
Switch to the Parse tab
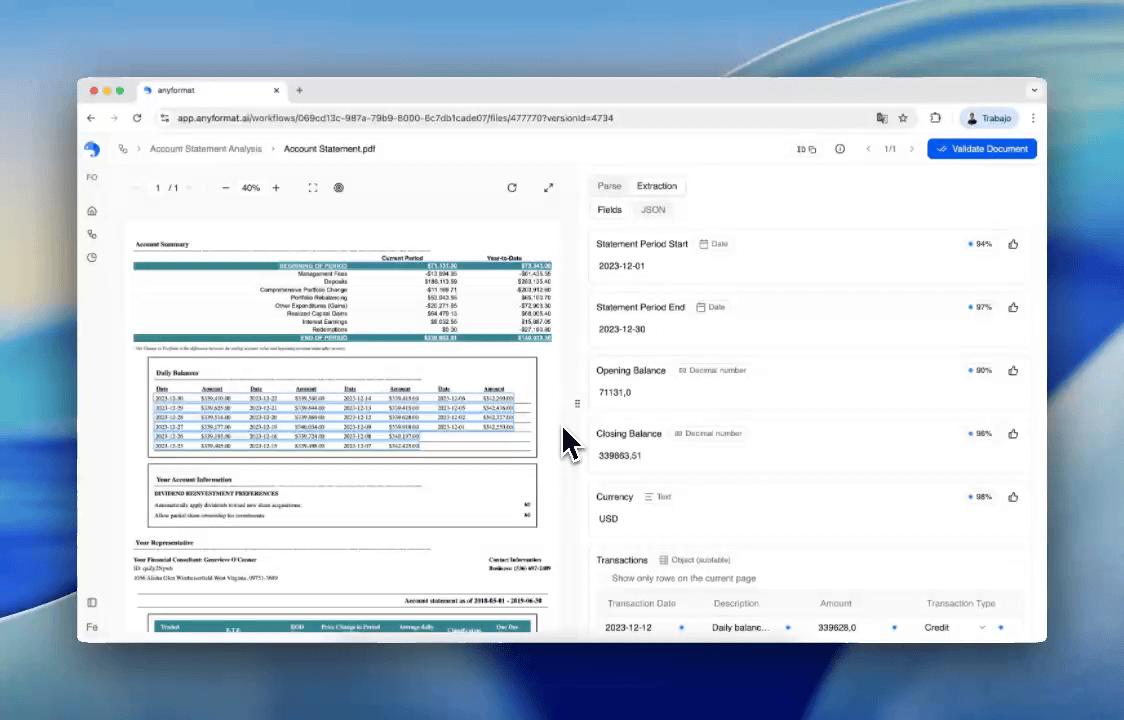[609, 186]
